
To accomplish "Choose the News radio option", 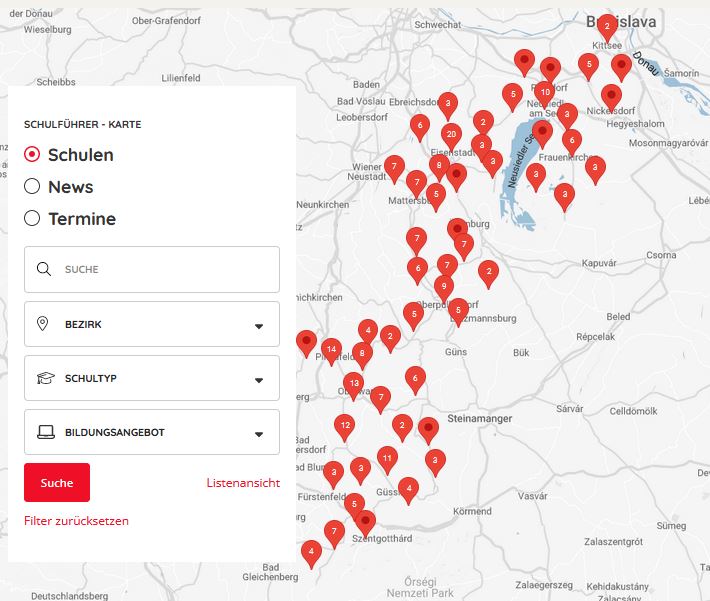I will click(x=32, y=187).
